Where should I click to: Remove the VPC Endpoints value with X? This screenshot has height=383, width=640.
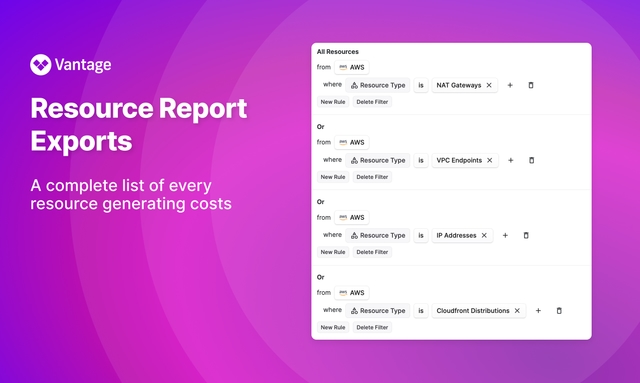[x=490, y=160]
